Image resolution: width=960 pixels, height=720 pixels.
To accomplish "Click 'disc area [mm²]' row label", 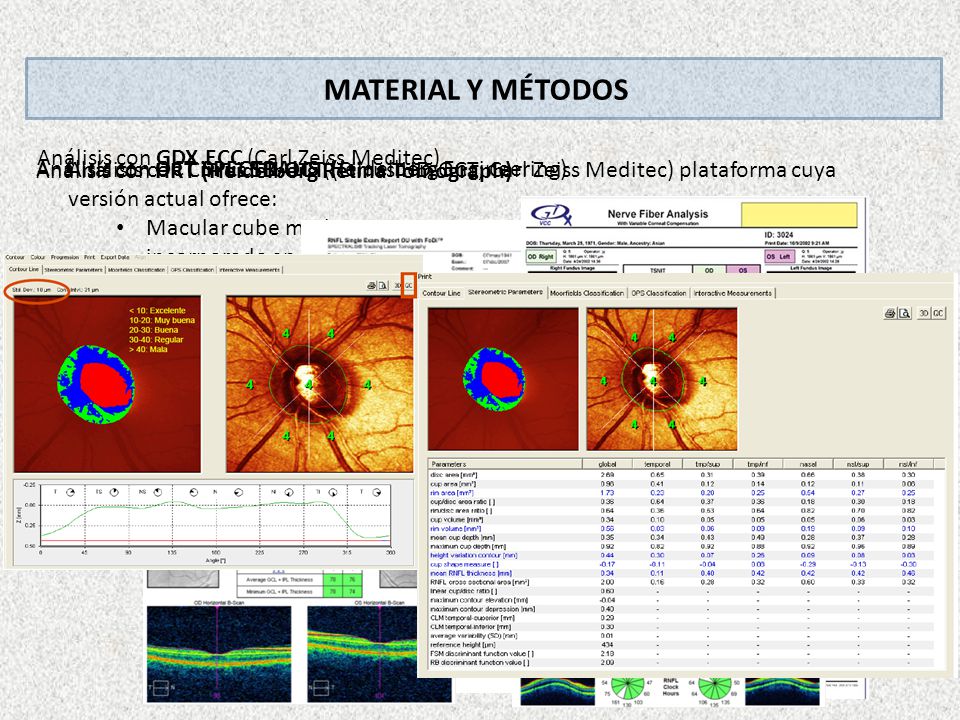I will pyautogui.click(x=454, y=474).
